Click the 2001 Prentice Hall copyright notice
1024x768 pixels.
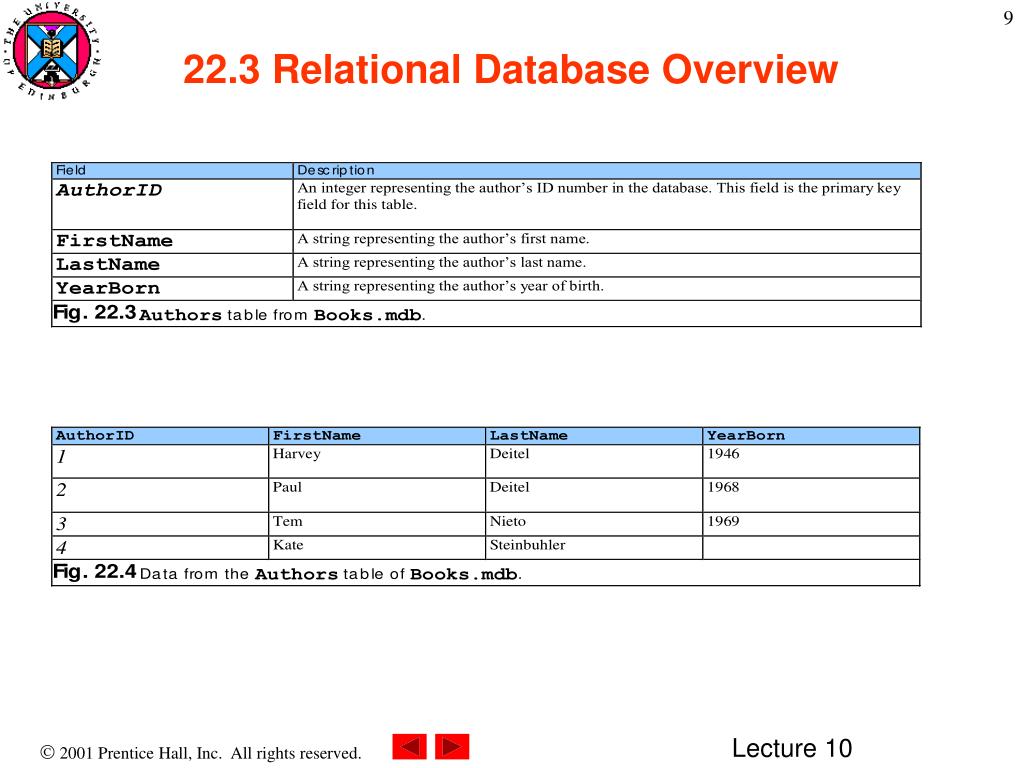(x=200, y=753)
